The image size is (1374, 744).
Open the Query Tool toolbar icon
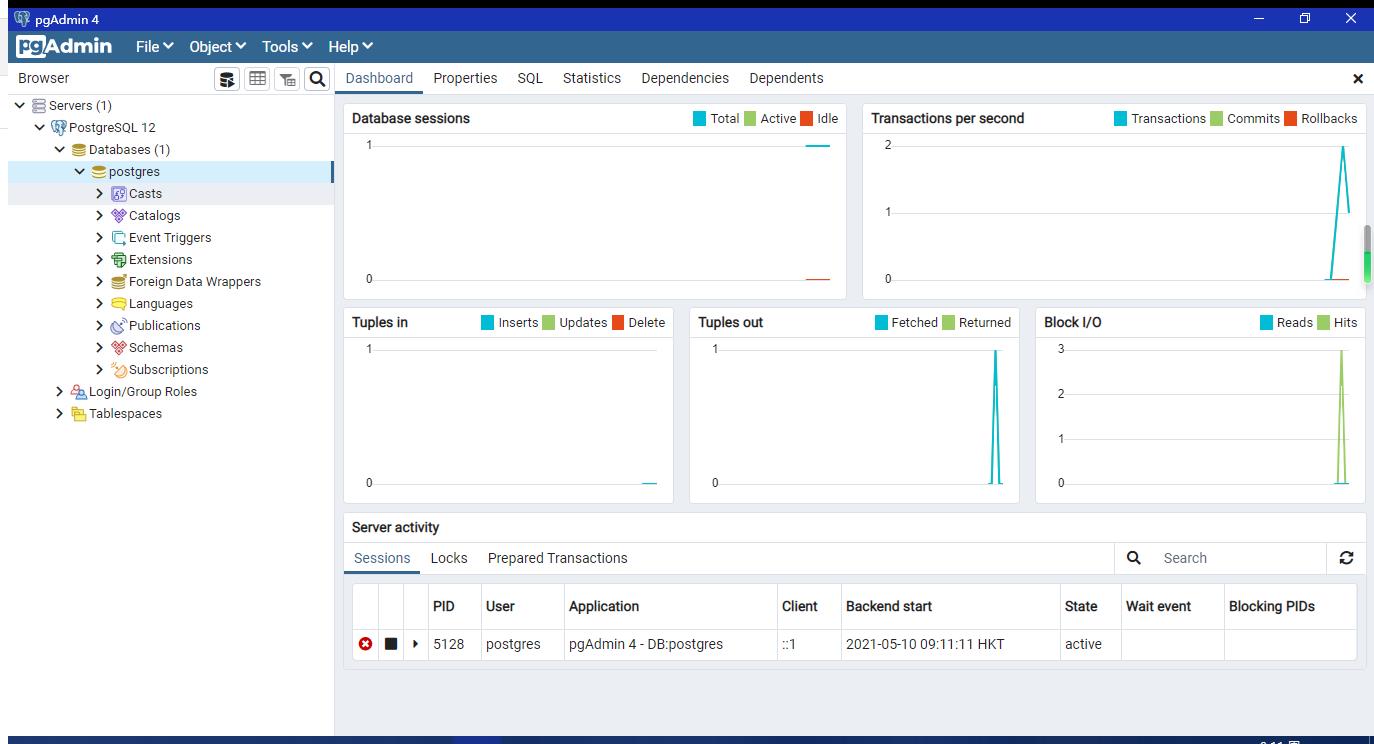[x=227, y=78]
